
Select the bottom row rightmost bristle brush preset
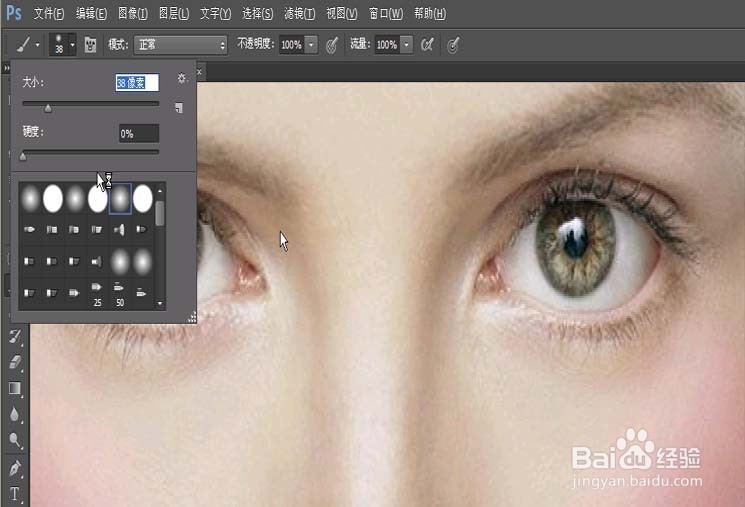(x=142, y=293)
